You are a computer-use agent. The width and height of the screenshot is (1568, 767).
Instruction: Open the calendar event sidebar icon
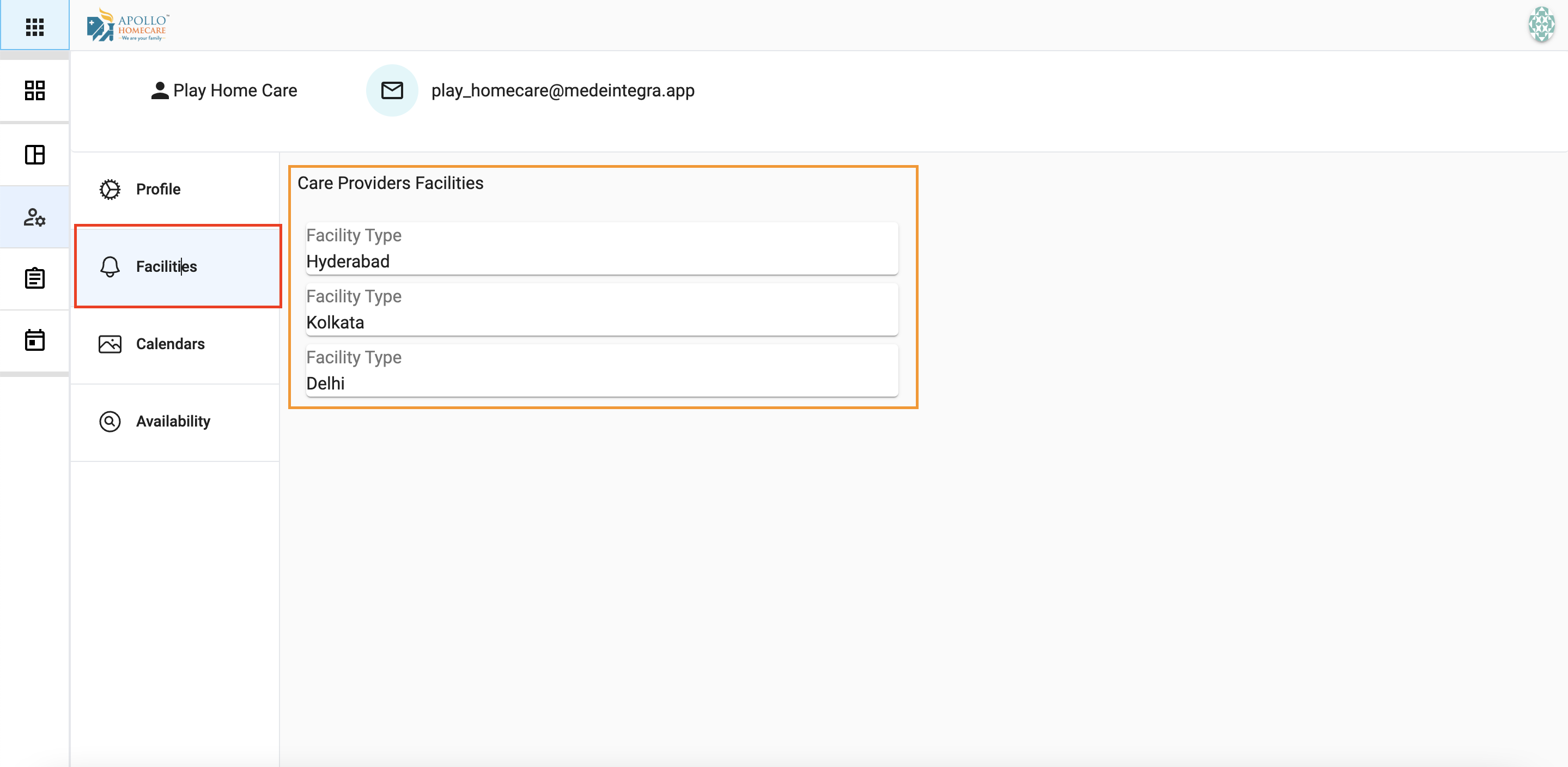click(35, 340)
